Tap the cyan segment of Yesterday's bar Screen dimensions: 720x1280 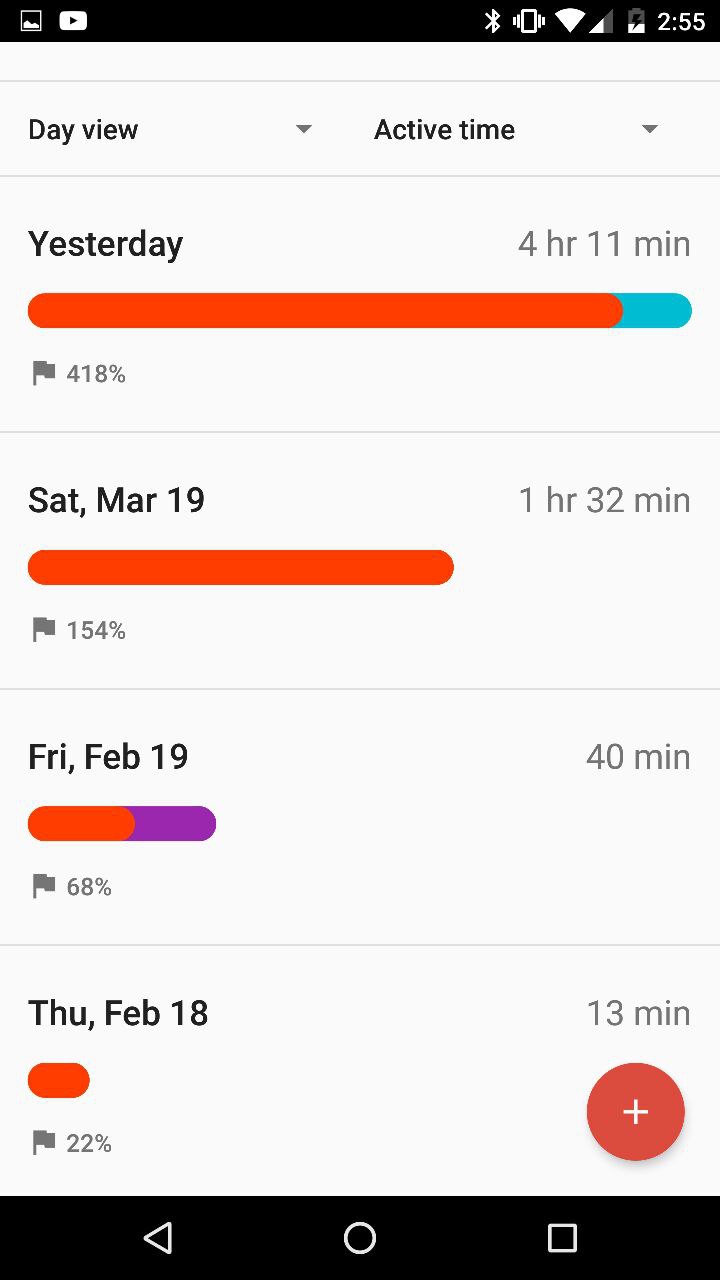point(657,310)
